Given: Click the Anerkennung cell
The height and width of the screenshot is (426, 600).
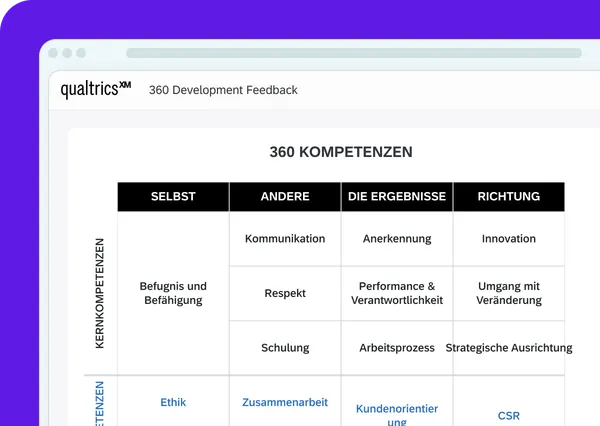Looking at the screenshot, I should tap(397, 239).
